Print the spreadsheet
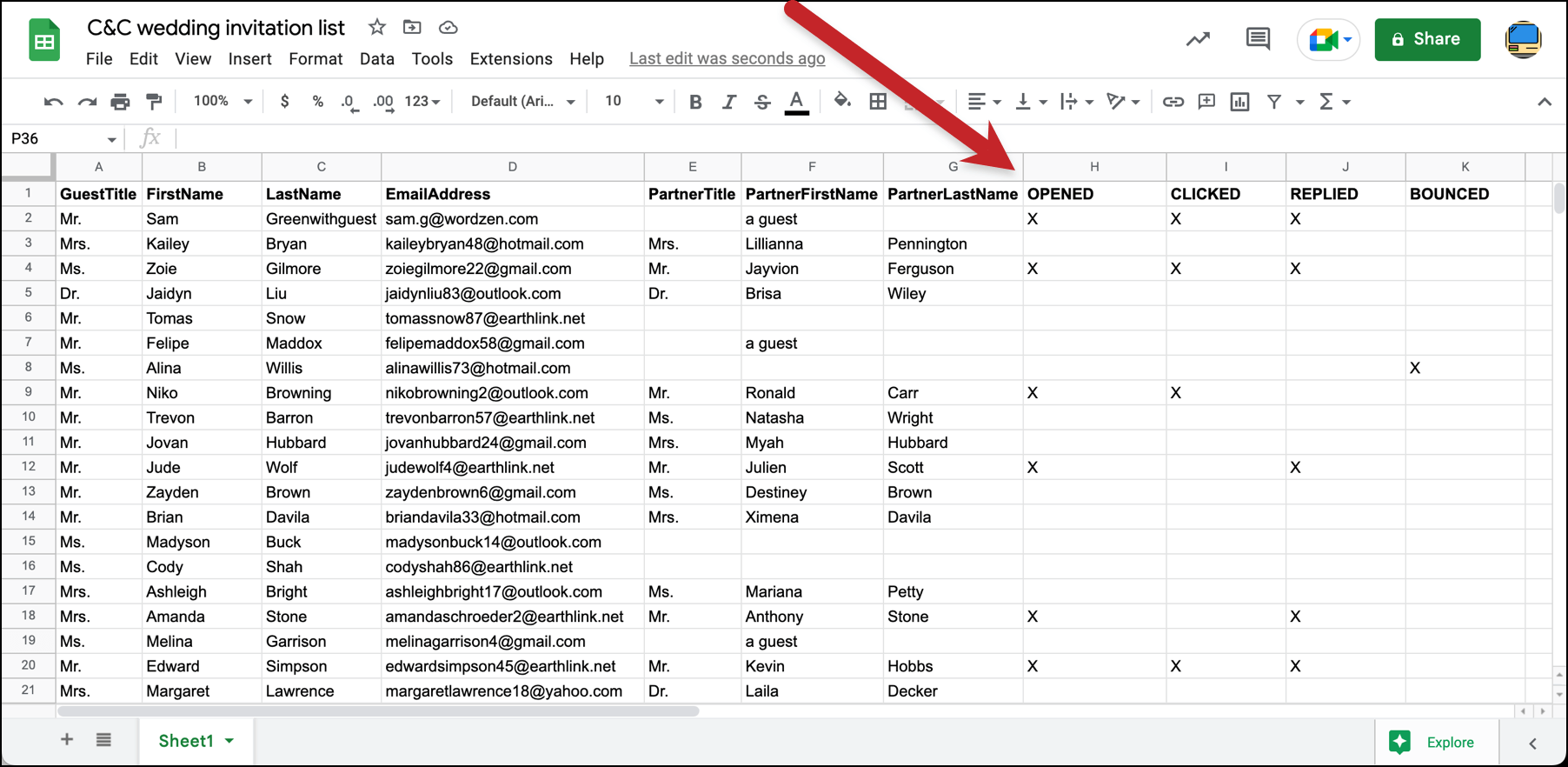 tap(120, 102)
